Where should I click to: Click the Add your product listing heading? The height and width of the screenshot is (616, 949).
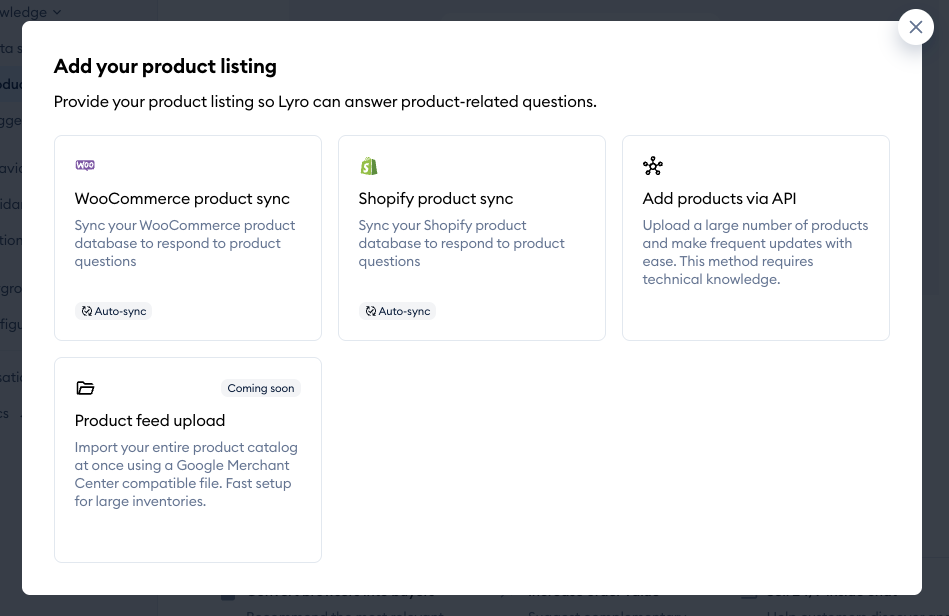pos(165,67)
